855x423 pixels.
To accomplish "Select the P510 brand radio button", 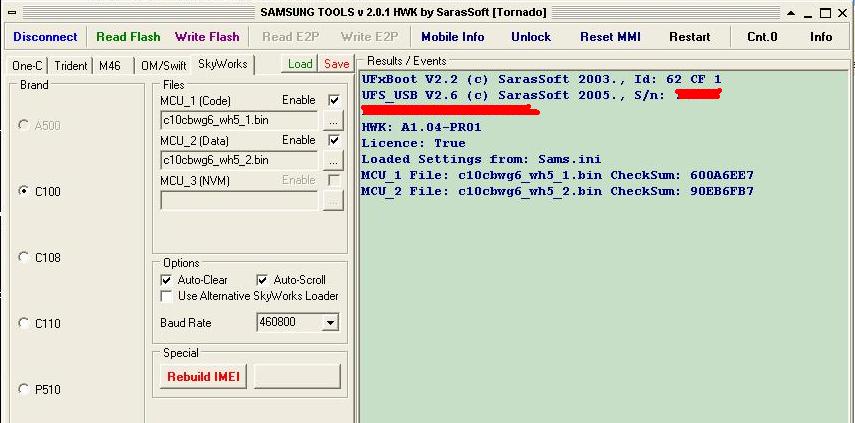I will pyautogui.click(x=23, y=389).
